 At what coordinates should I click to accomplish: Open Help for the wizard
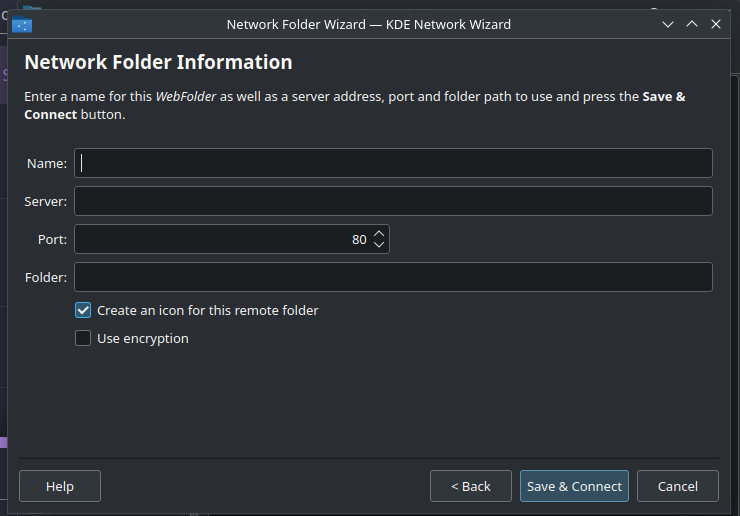(x=60, y=486)
